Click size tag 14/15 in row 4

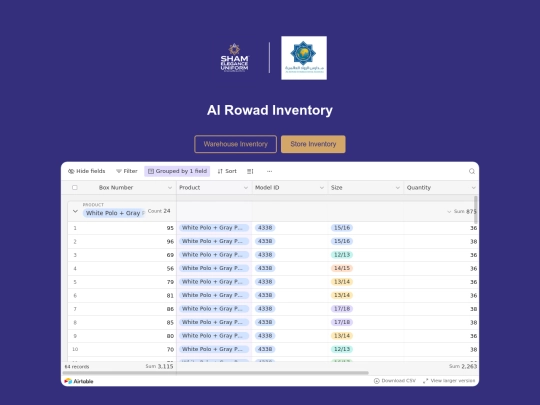pyautogui.click(x=342, y=268)
